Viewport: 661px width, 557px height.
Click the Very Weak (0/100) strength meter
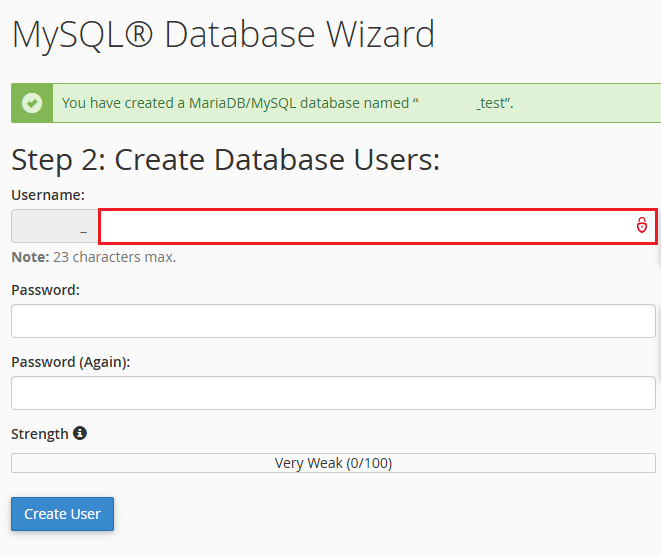[x=333, y=463]
